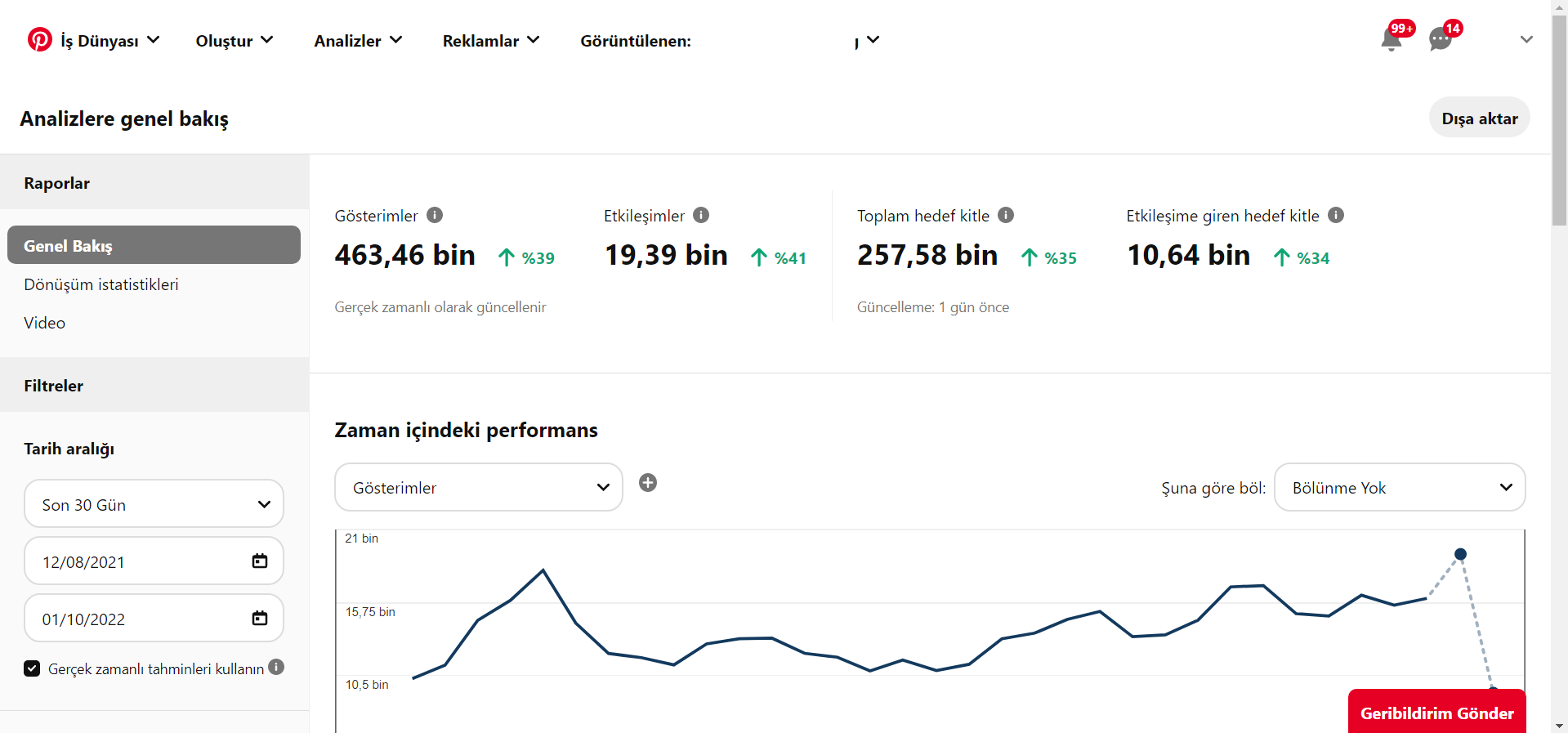
Task: Click the %35 increase indicator
Action: point(1049,258)
